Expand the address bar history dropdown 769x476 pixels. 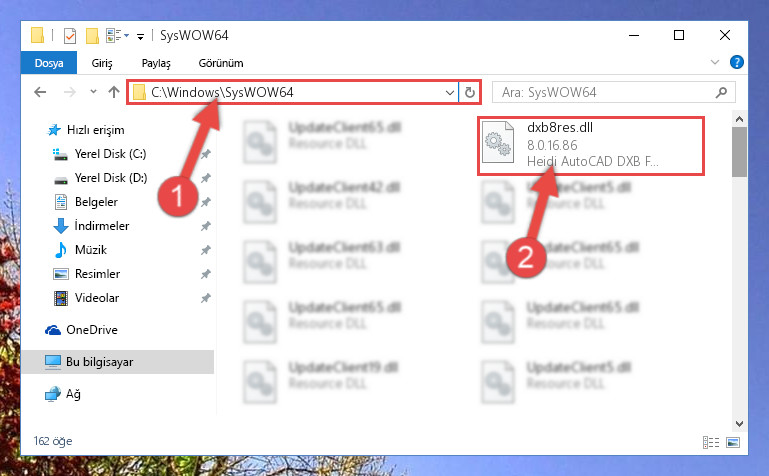coord(449,92)
